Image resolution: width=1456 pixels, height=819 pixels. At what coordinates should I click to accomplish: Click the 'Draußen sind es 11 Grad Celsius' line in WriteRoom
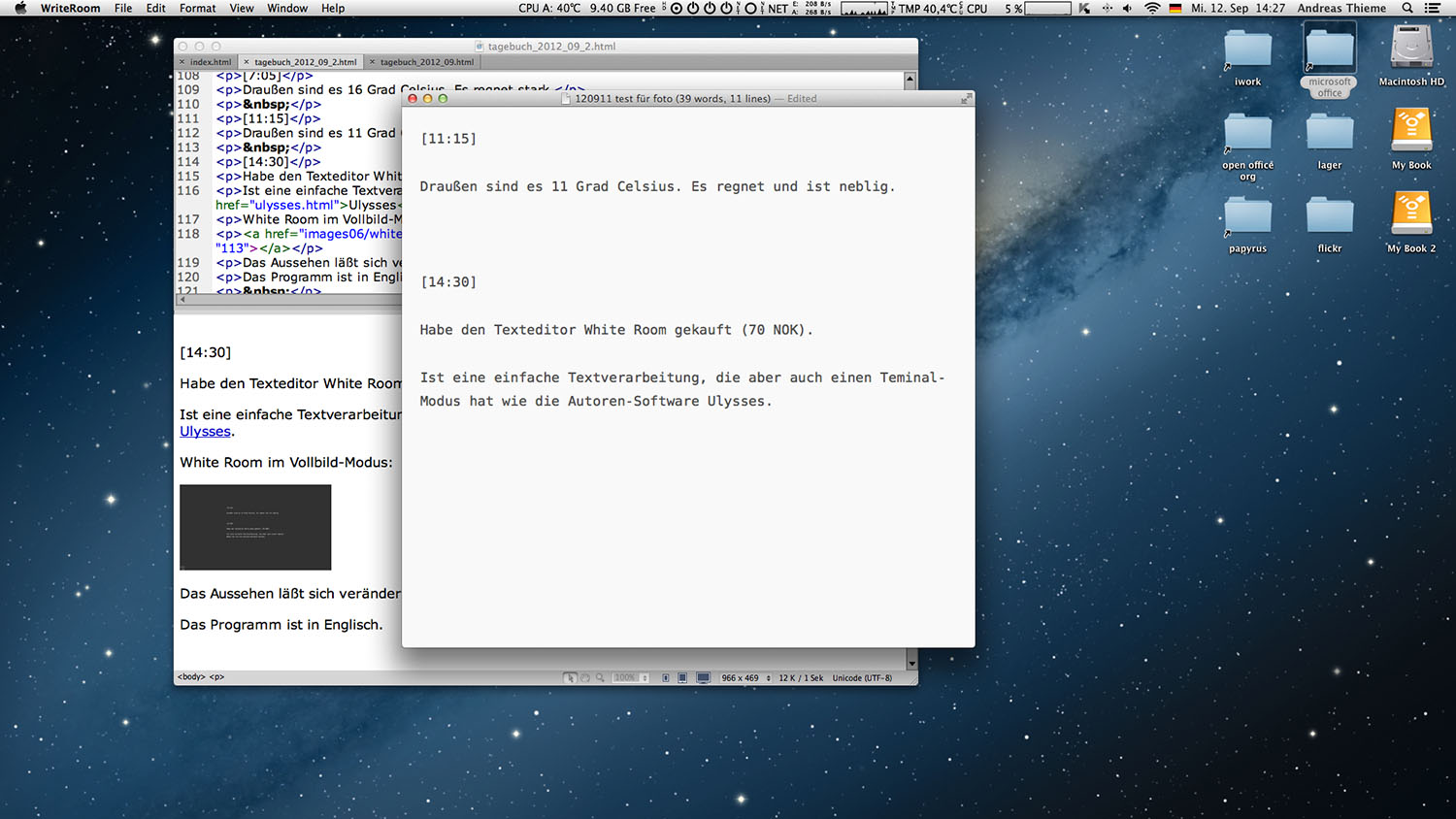coord(657,186)
